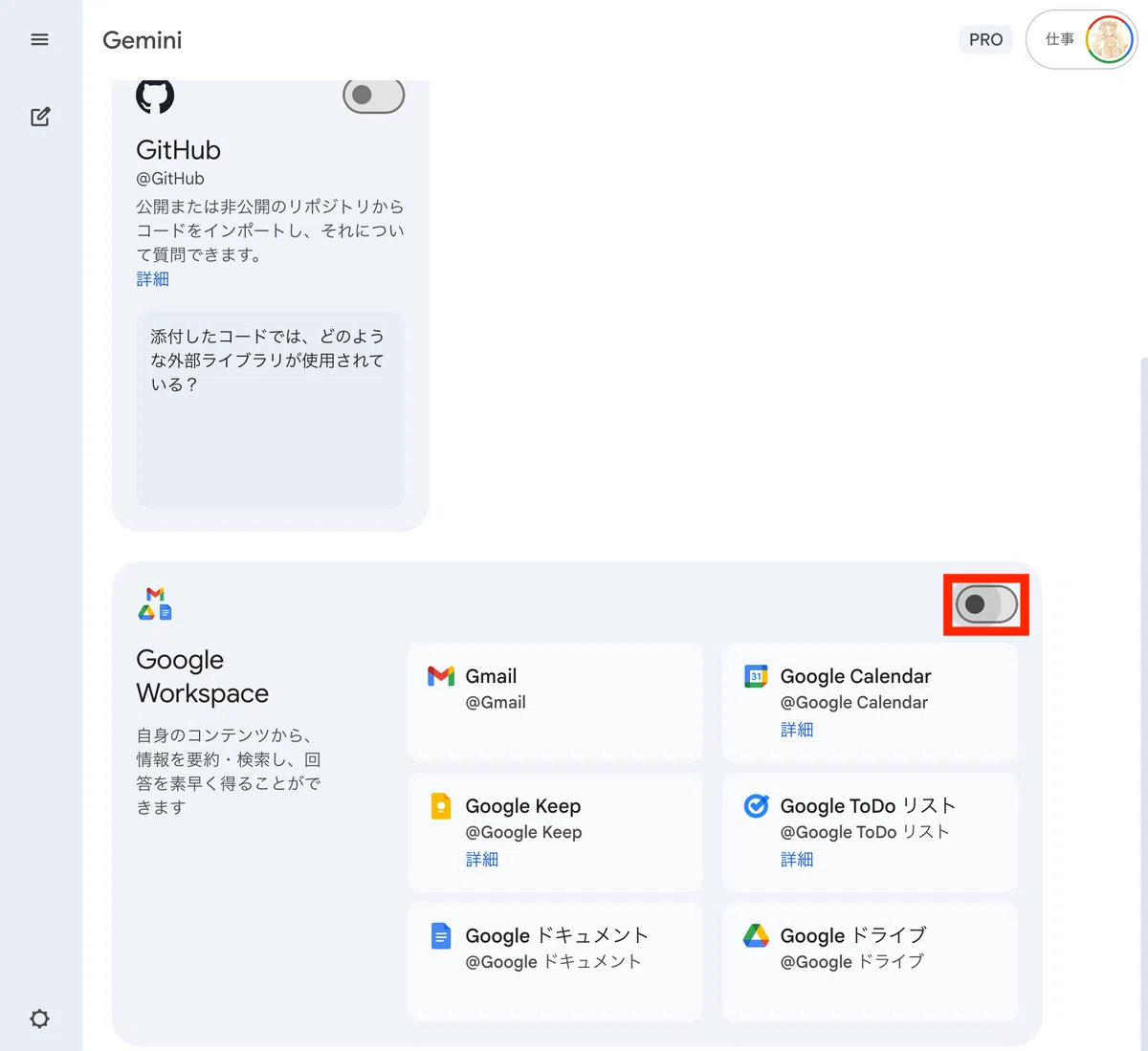This screenshot has width=1148, height=1051.
Task: Click the Google Workspace heading
Action: [x=203, y=676]
